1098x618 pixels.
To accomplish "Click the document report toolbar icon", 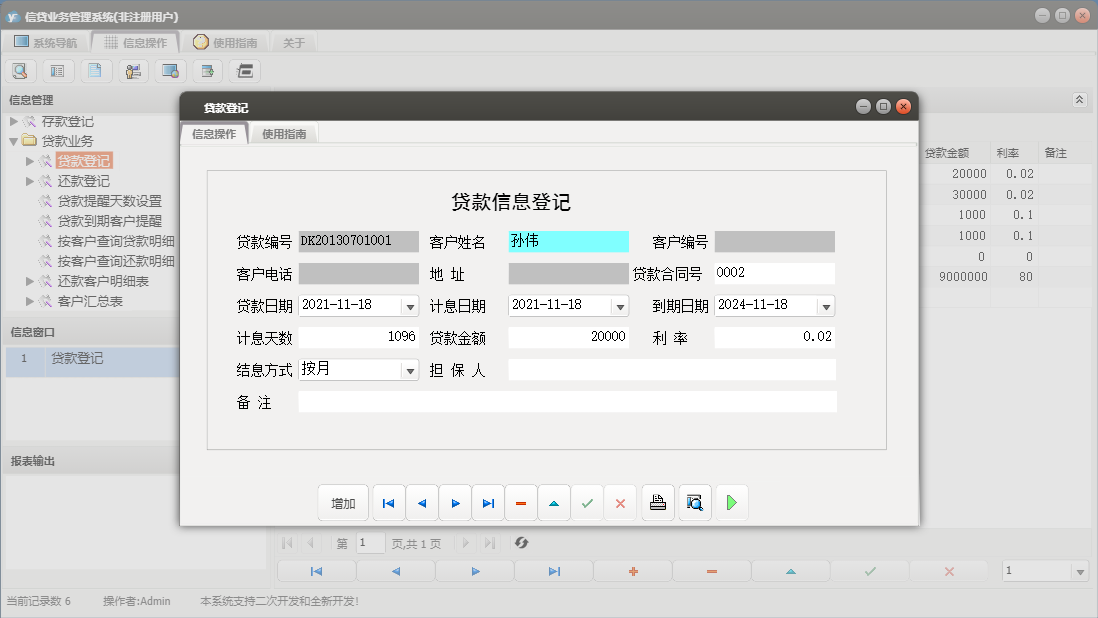I will coord(95,70).
